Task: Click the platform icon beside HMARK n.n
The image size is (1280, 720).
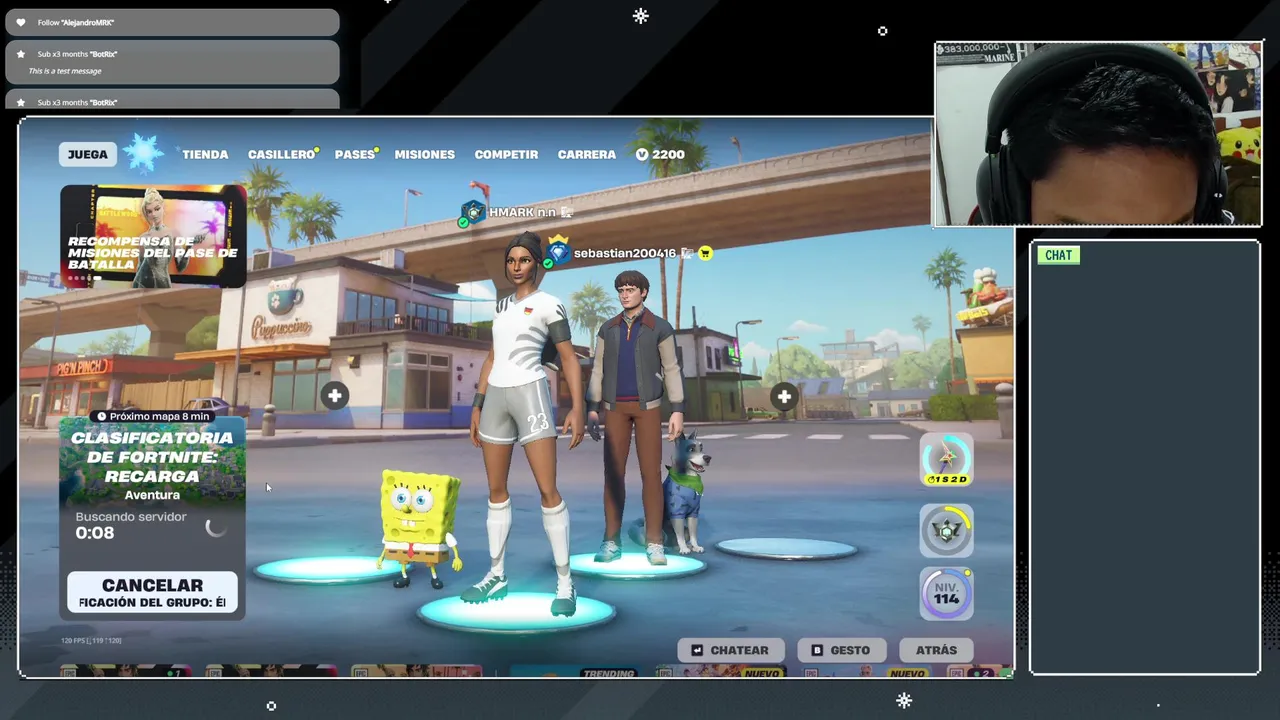Action: pyautogui.click(x=567, y=212)
